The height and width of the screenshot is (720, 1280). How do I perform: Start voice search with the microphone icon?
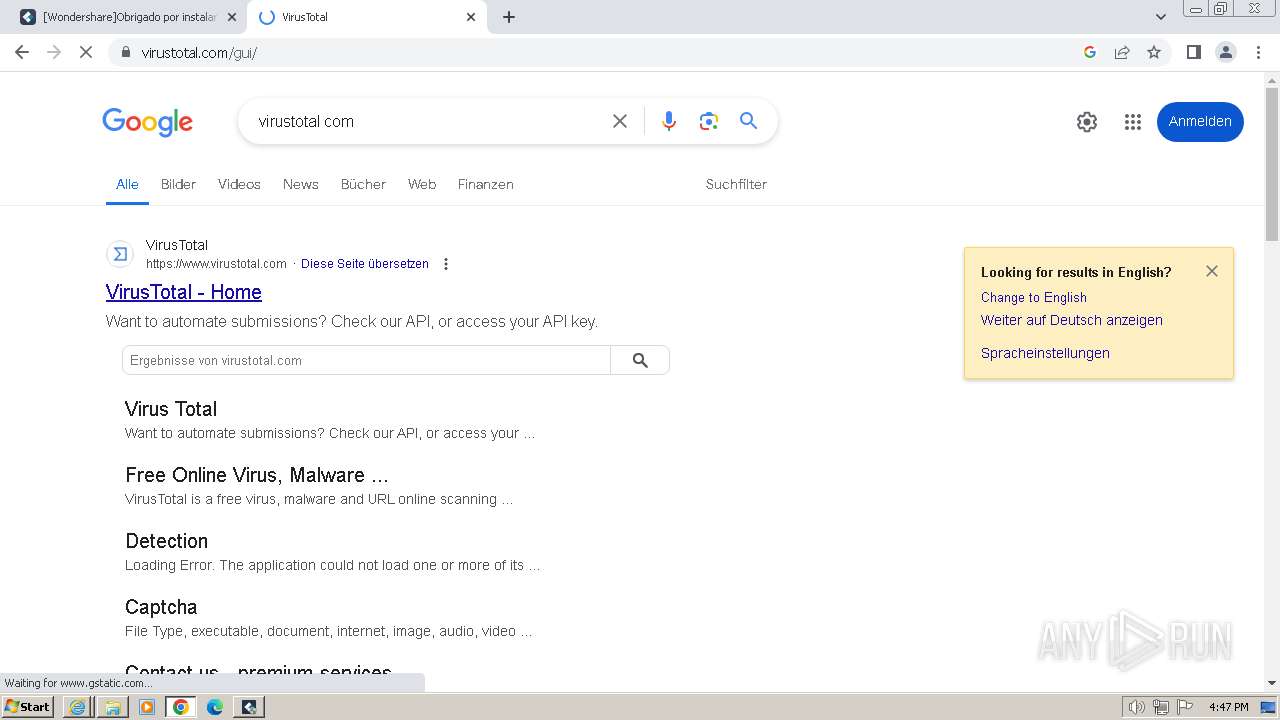click(669, 121)
